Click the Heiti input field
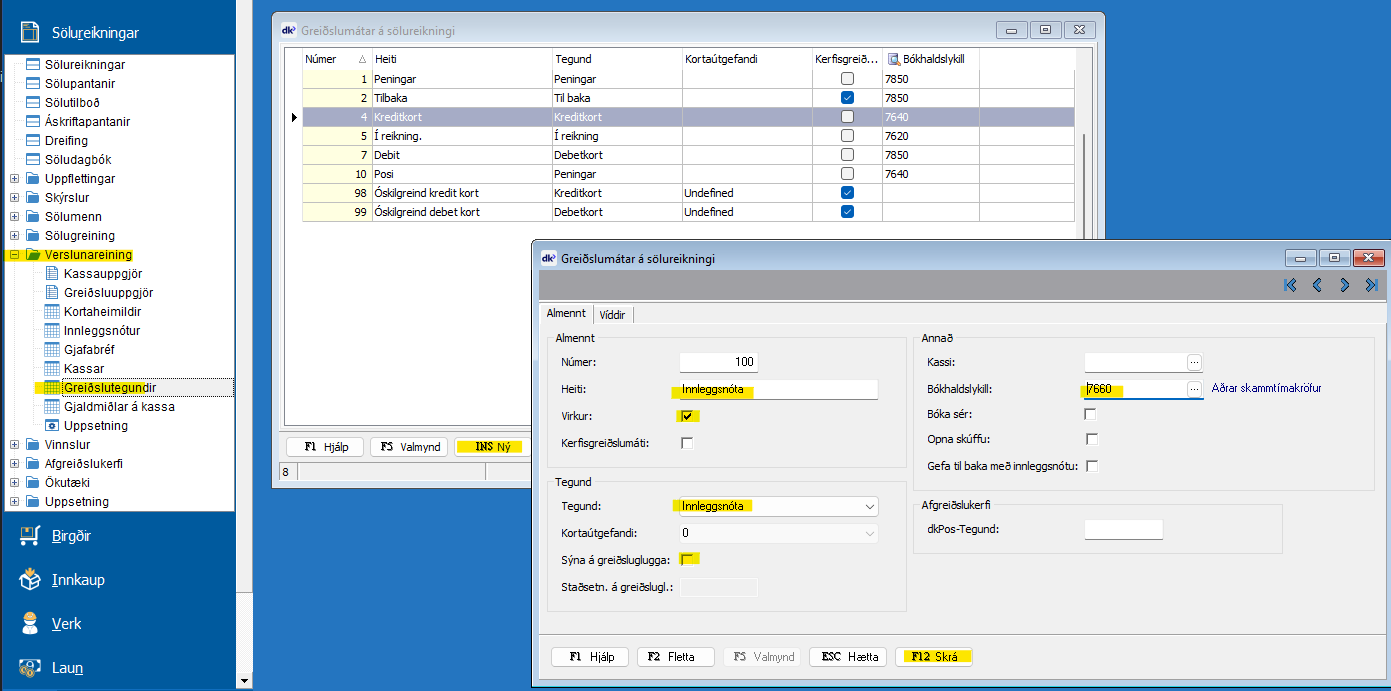Viewport: 1391px width, 691px height. (x=777, y=390)
